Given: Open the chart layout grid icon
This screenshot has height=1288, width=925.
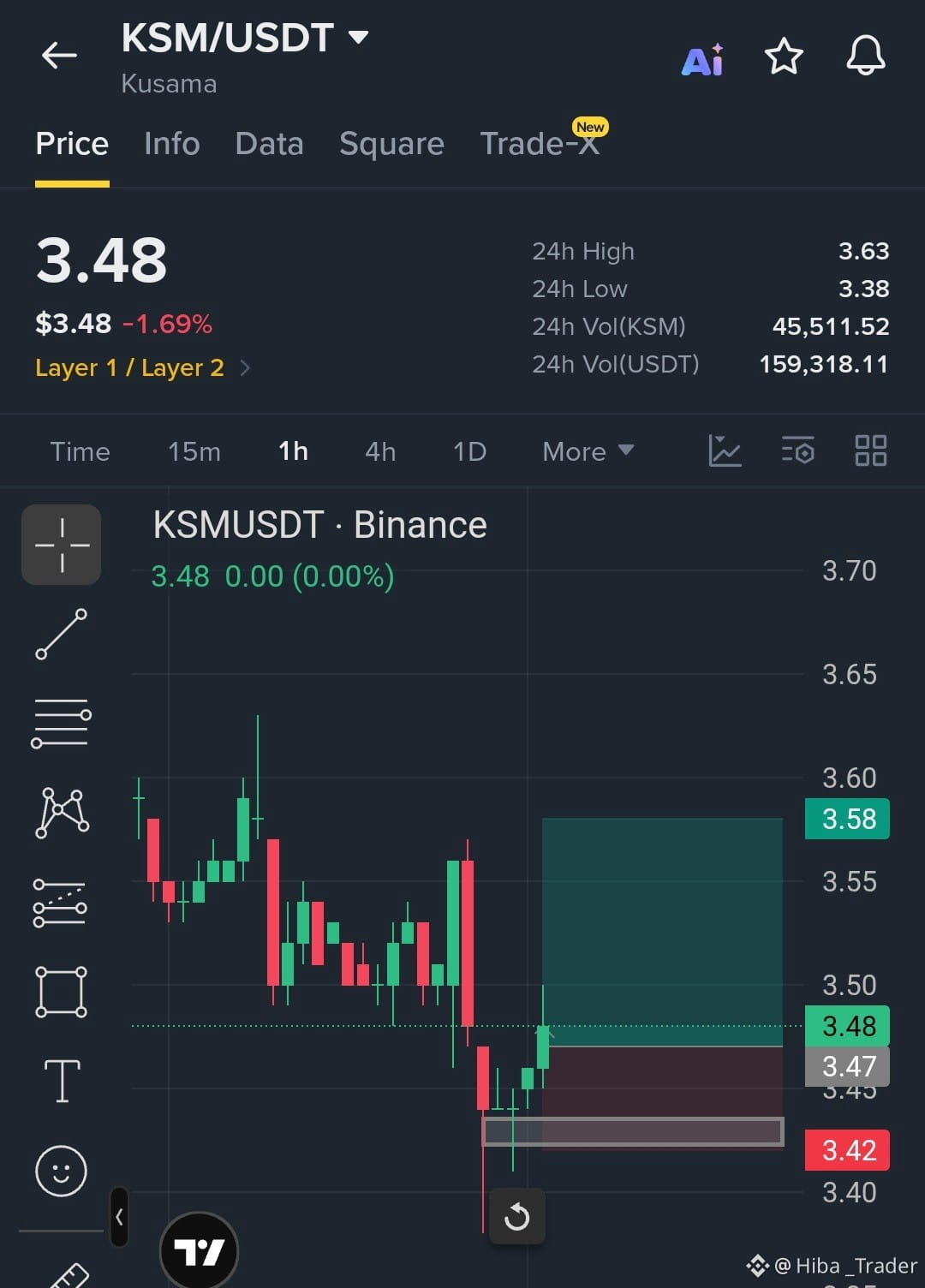Looking at the screenshot, I should 871,450.
